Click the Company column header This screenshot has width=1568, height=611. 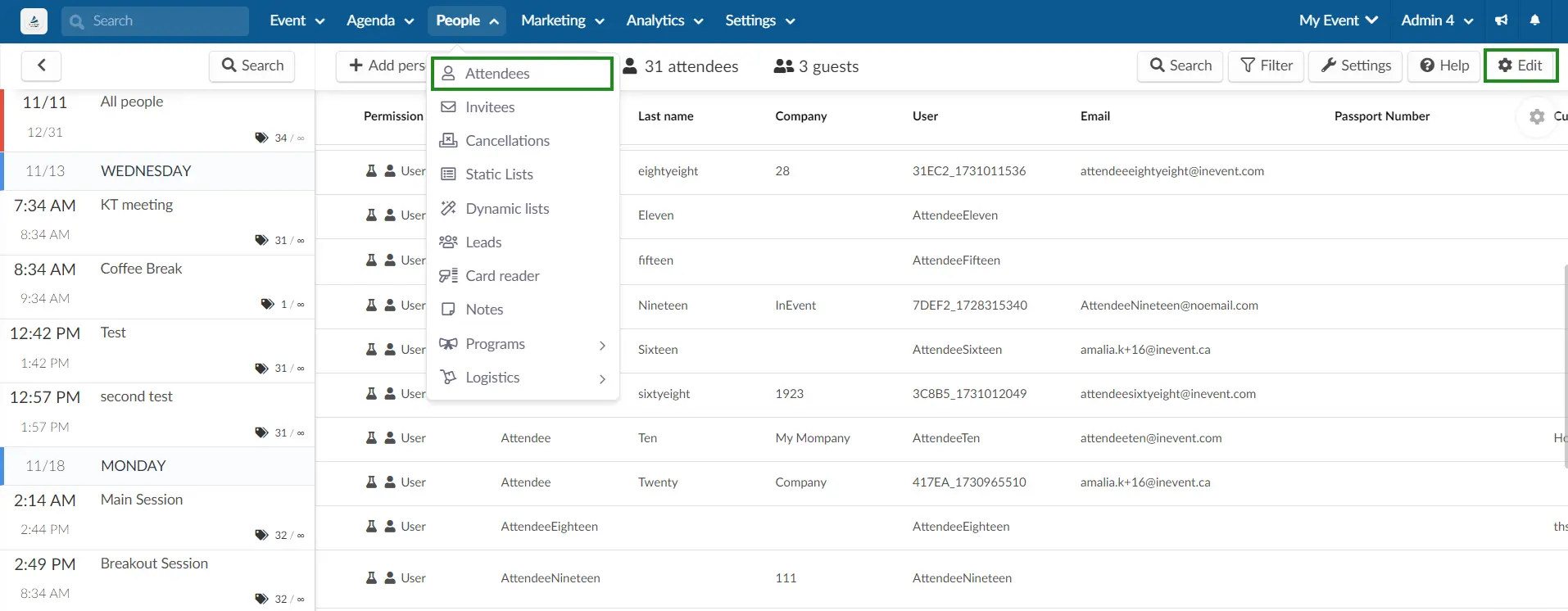pyautogui.click(x=800, y=116)
